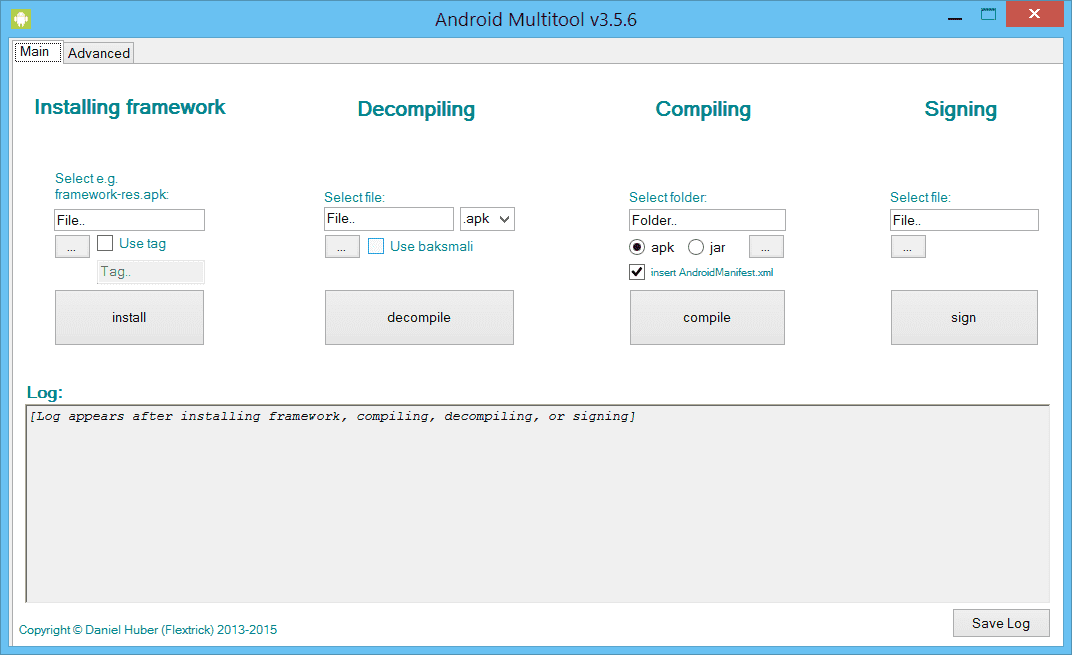Browse for framework file with ellipsis button
1072x655 pixels.
tap(72, 246)
